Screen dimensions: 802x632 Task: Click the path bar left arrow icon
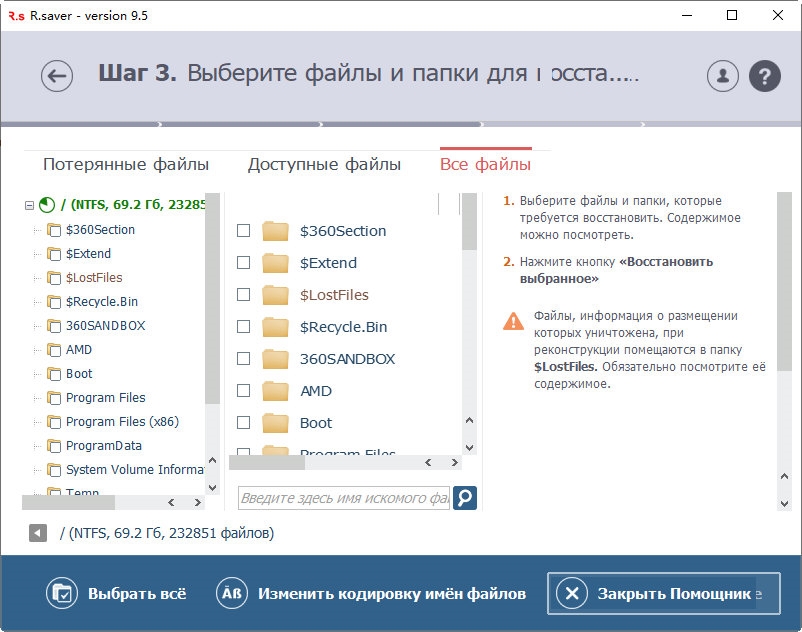[x=38, y=533]
